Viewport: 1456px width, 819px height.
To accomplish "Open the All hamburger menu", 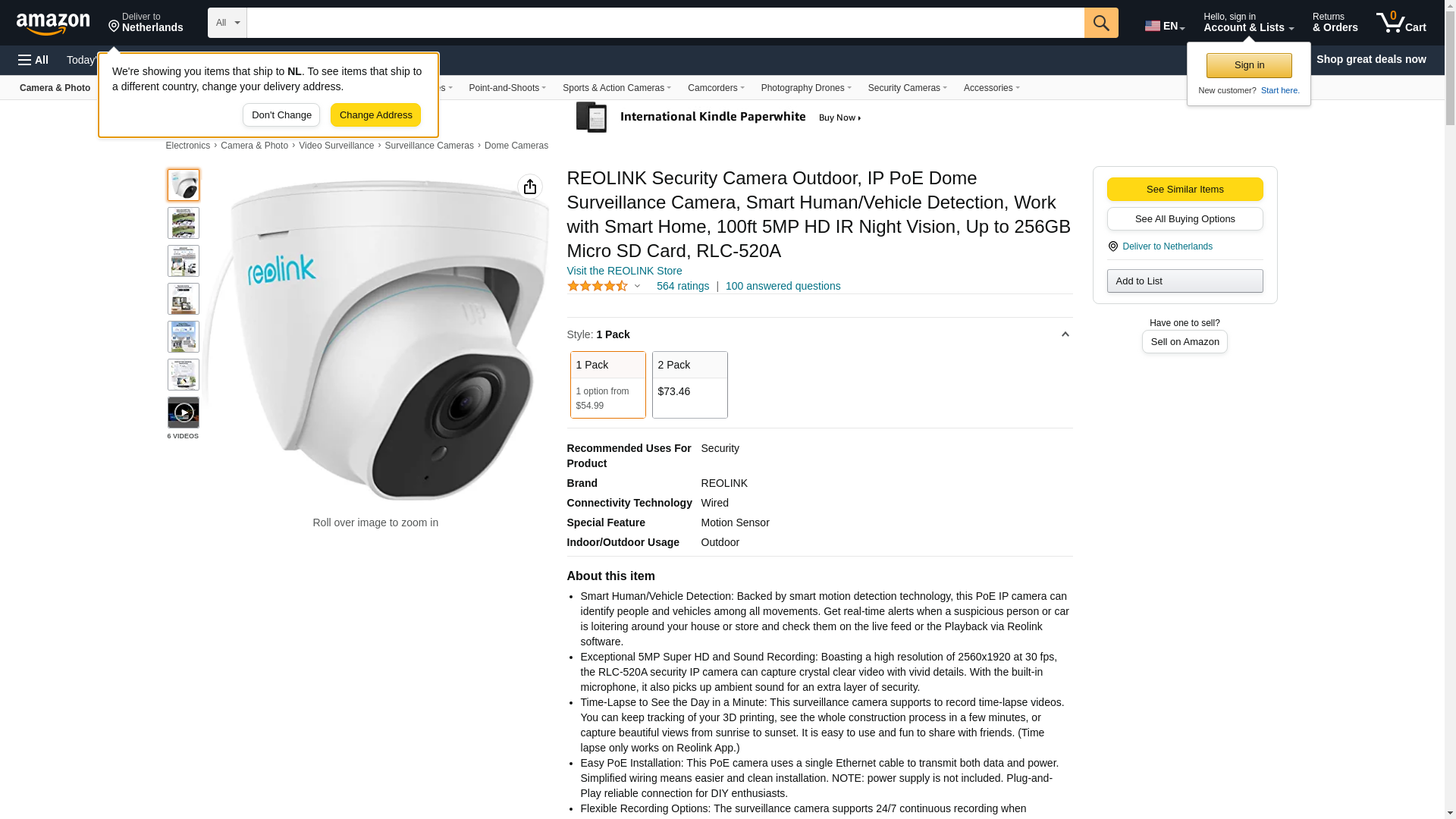I will (x=33, y=60).
